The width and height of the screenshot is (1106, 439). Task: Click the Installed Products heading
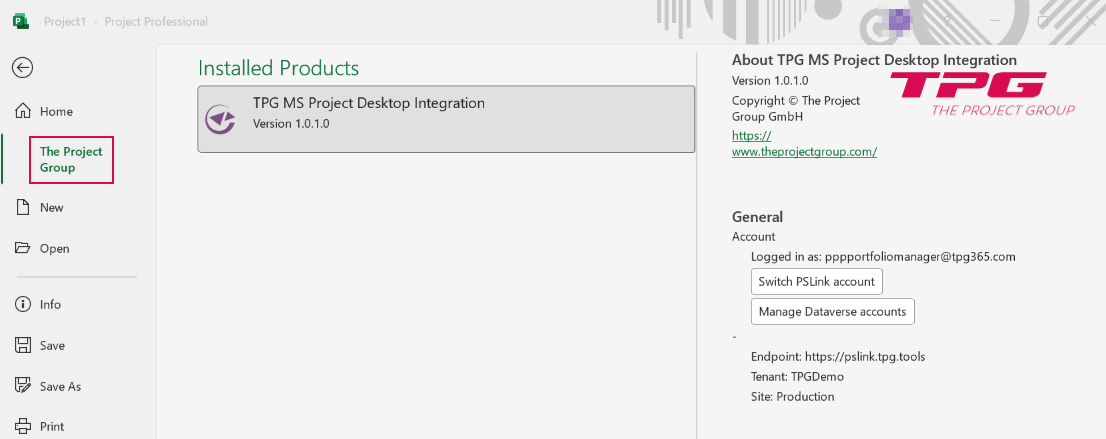pos(279,68)
